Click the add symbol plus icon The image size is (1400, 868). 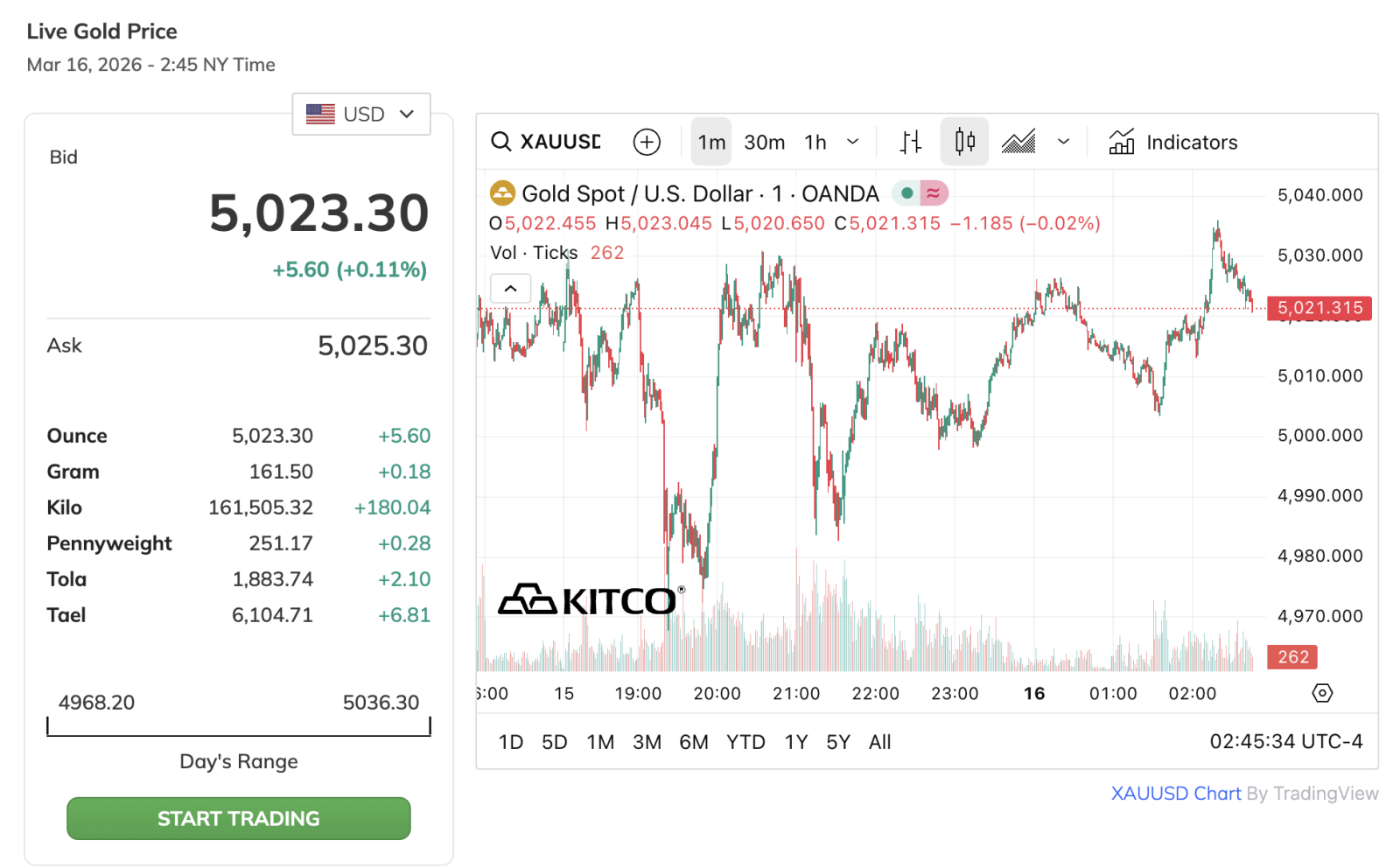(x=647, y=142)
